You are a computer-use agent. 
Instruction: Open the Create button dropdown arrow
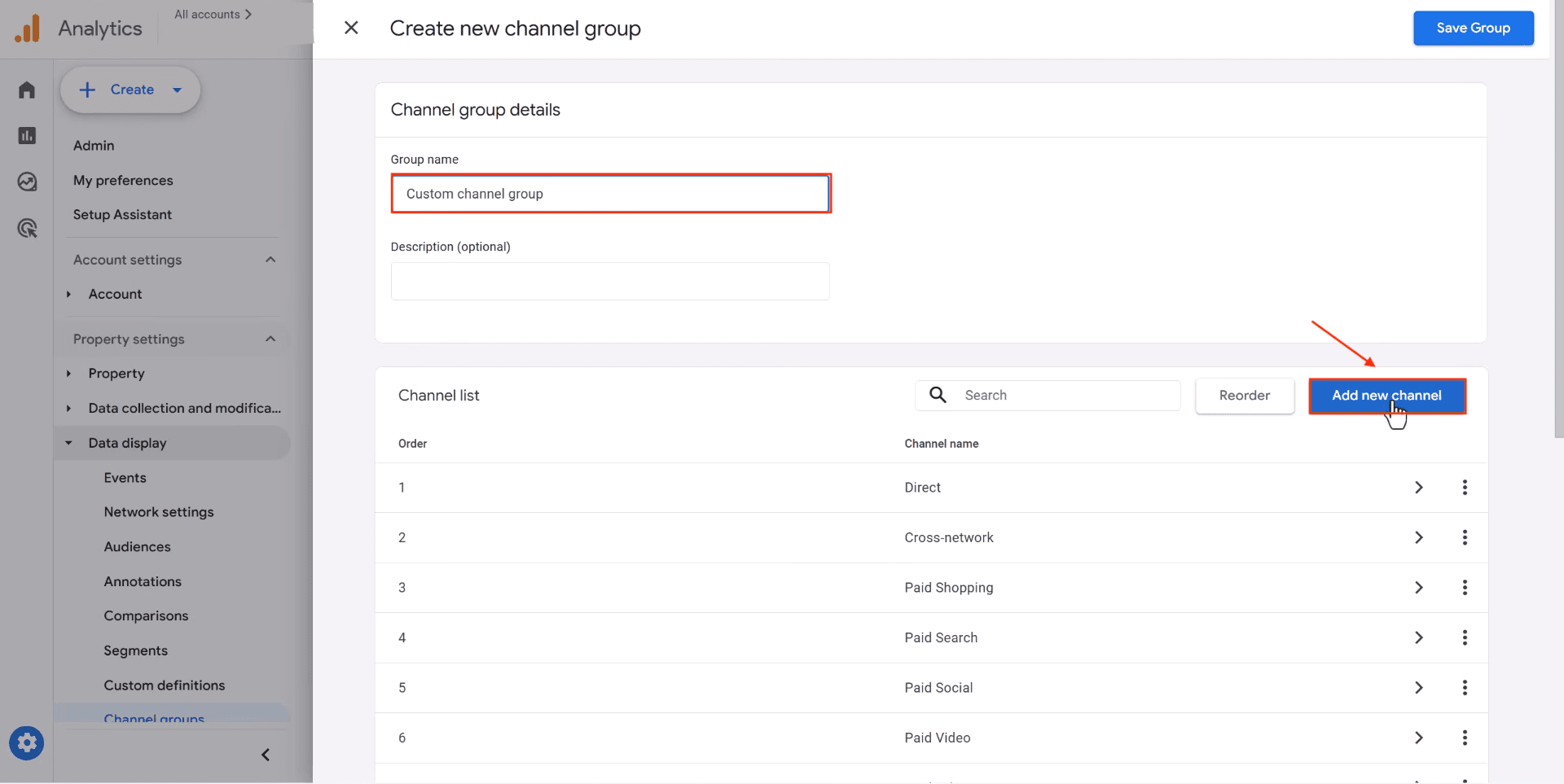[178, 90]
